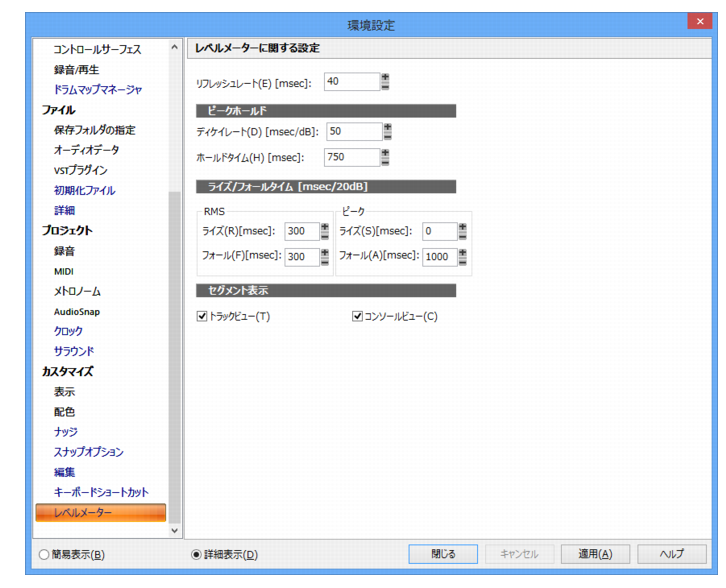This screenshot has width=726, height=588.
Task: Select ドラムマップマネージャ in the sidebar
Action: pyautogui.click(x=98, y=89)
